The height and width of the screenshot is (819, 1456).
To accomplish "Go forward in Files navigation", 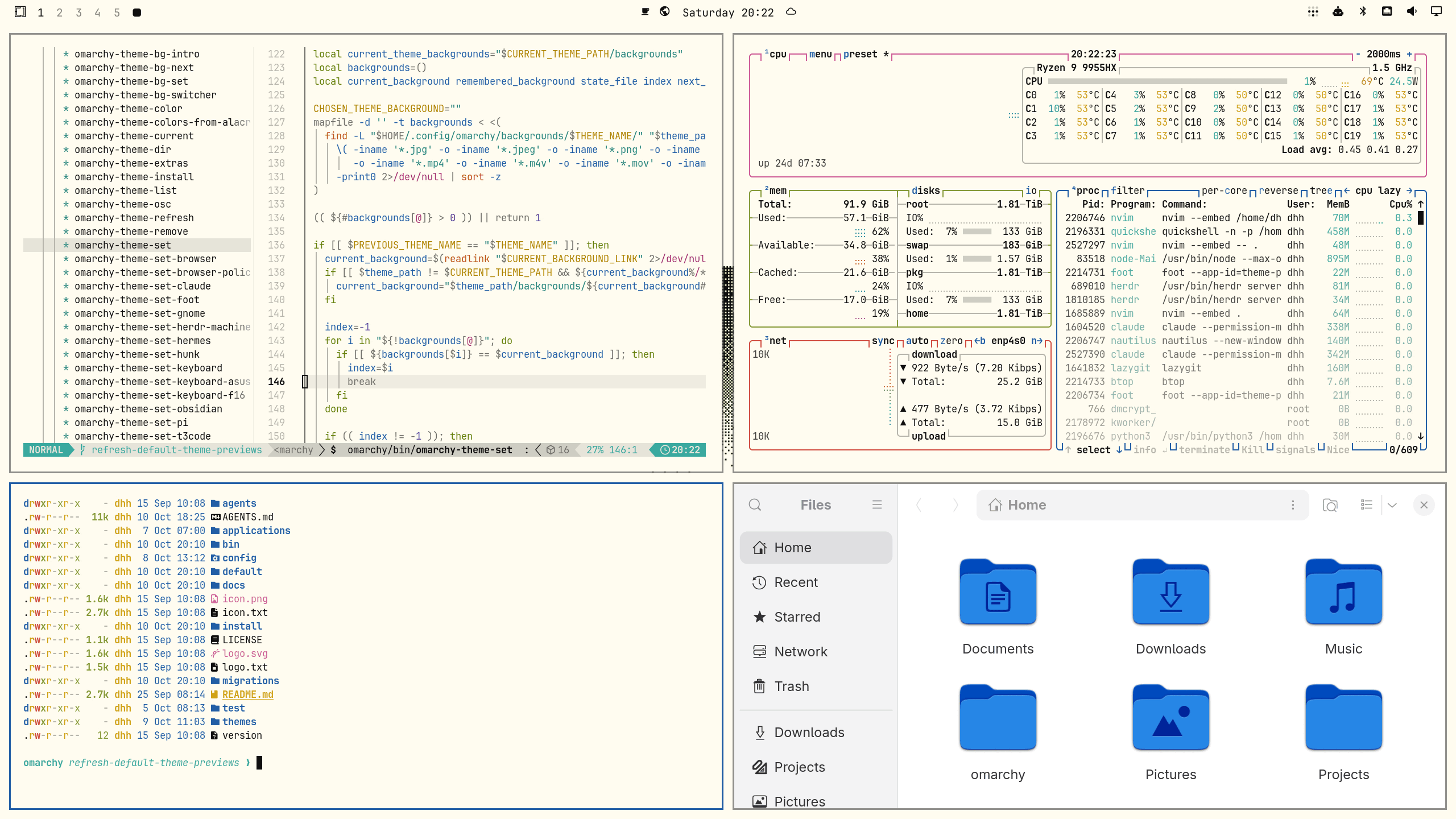I will coord(955,505).
